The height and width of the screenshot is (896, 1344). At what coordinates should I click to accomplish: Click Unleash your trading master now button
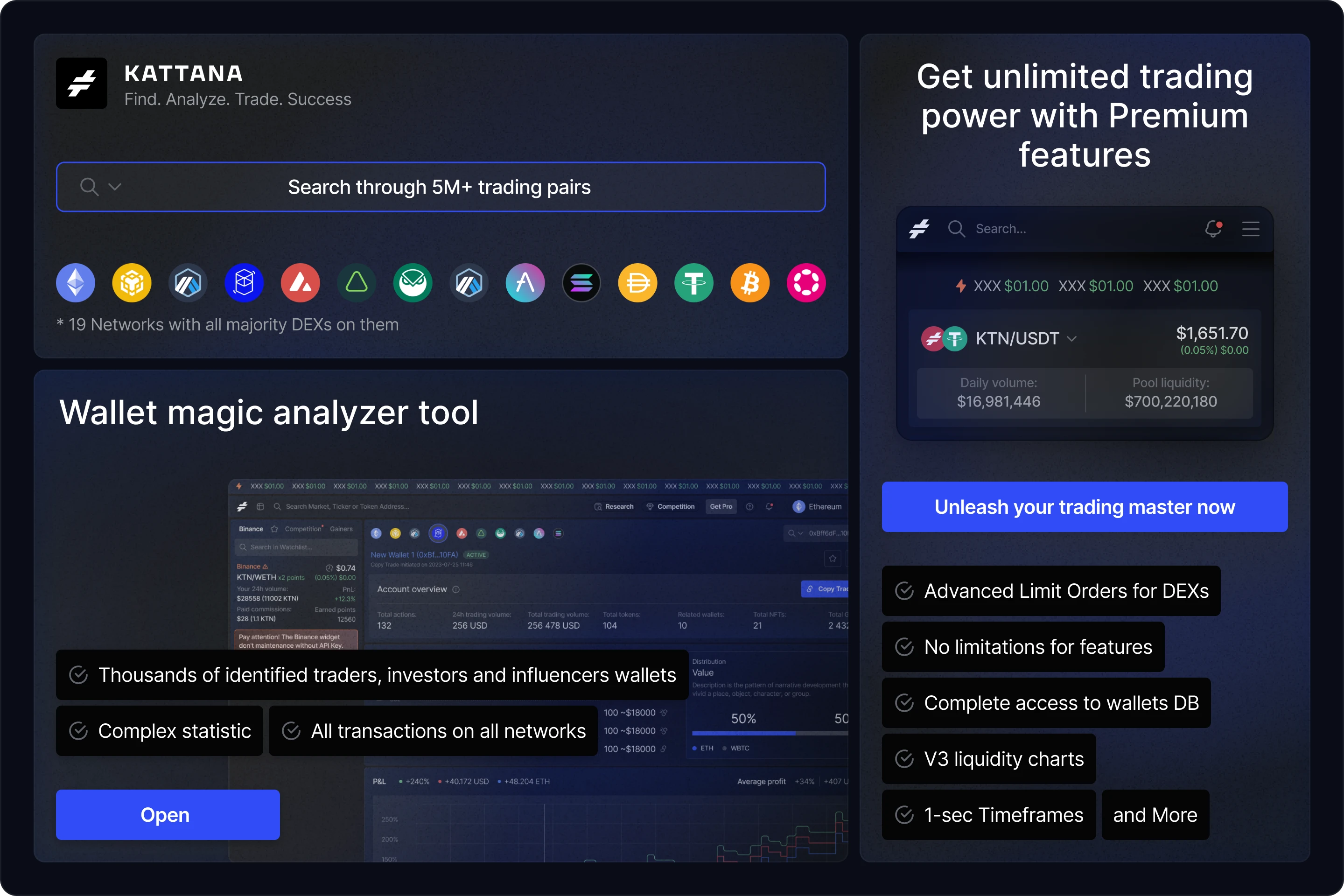(x=1085, y=507)
